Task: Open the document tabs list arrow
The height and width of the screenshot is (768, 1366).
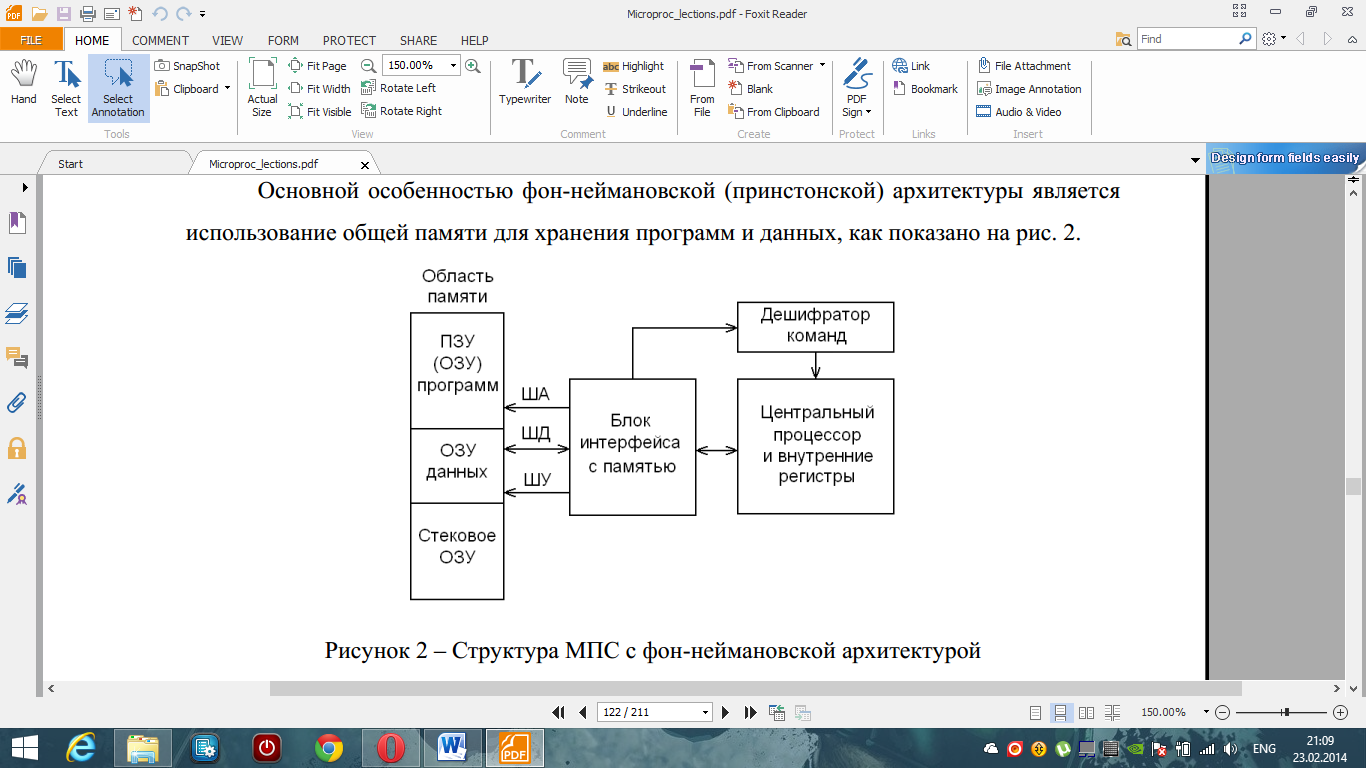Action: [1195, 161]
